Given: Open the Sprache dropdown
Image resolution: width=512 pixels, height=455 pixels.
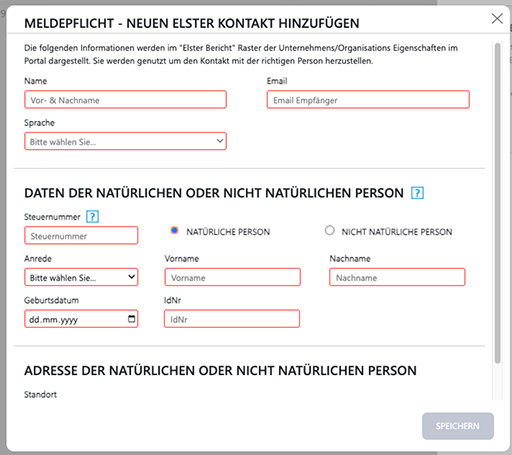Looking at the screenshot, I should (125, 141).
